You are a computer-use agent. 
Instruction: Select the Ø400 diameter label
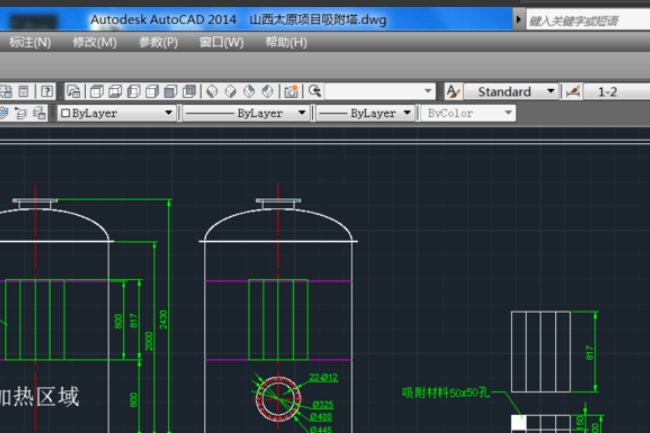322,416
